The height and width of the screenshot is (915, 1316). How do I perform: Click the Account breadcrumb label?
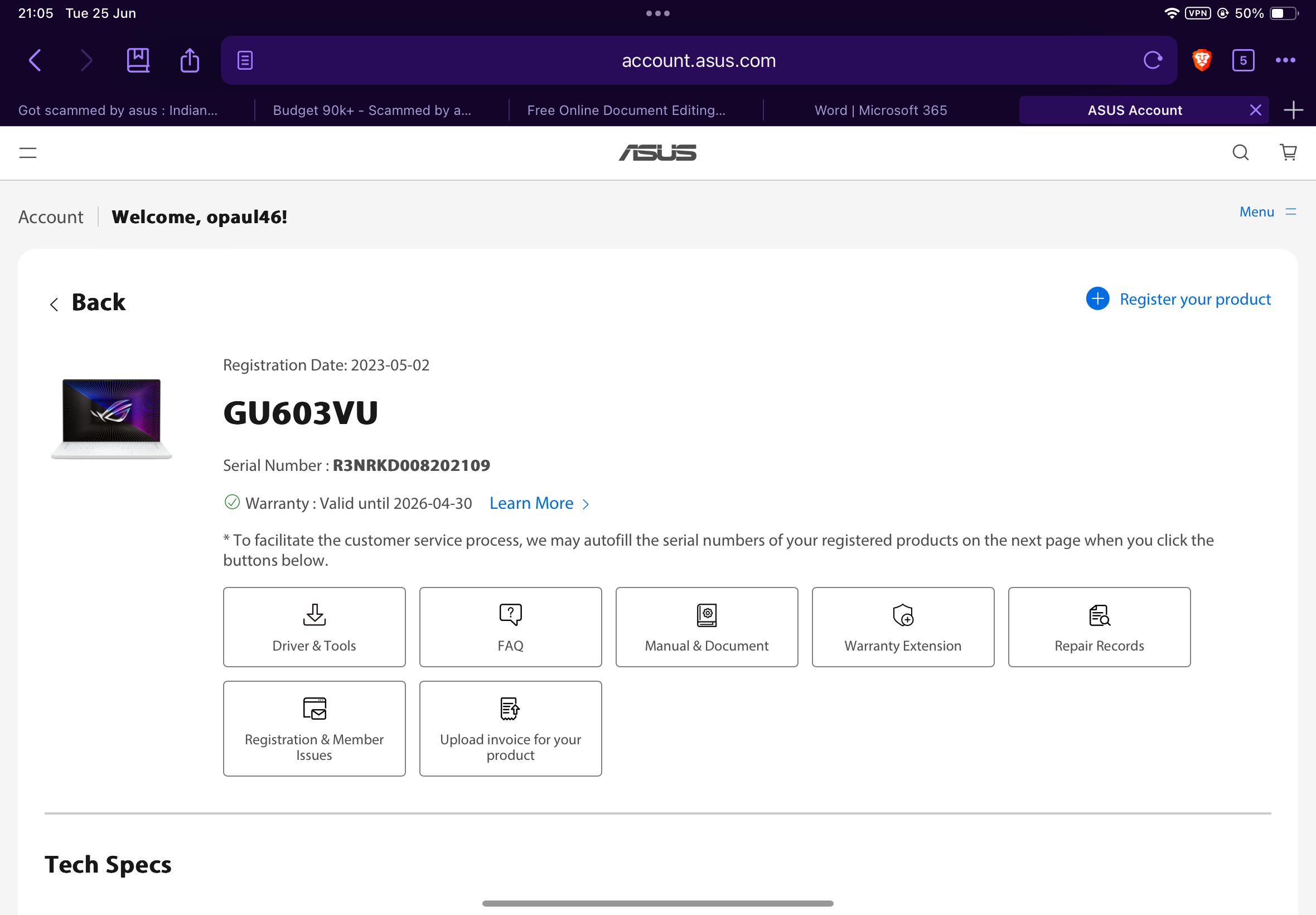pos(50,216)
